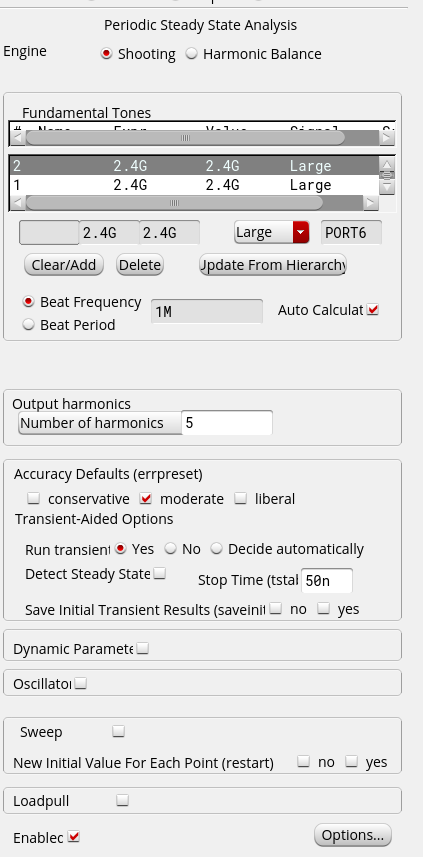This screenshot has width=423, height=857.
Task: Click the Clear/Add button
Action: click(64, 265)
